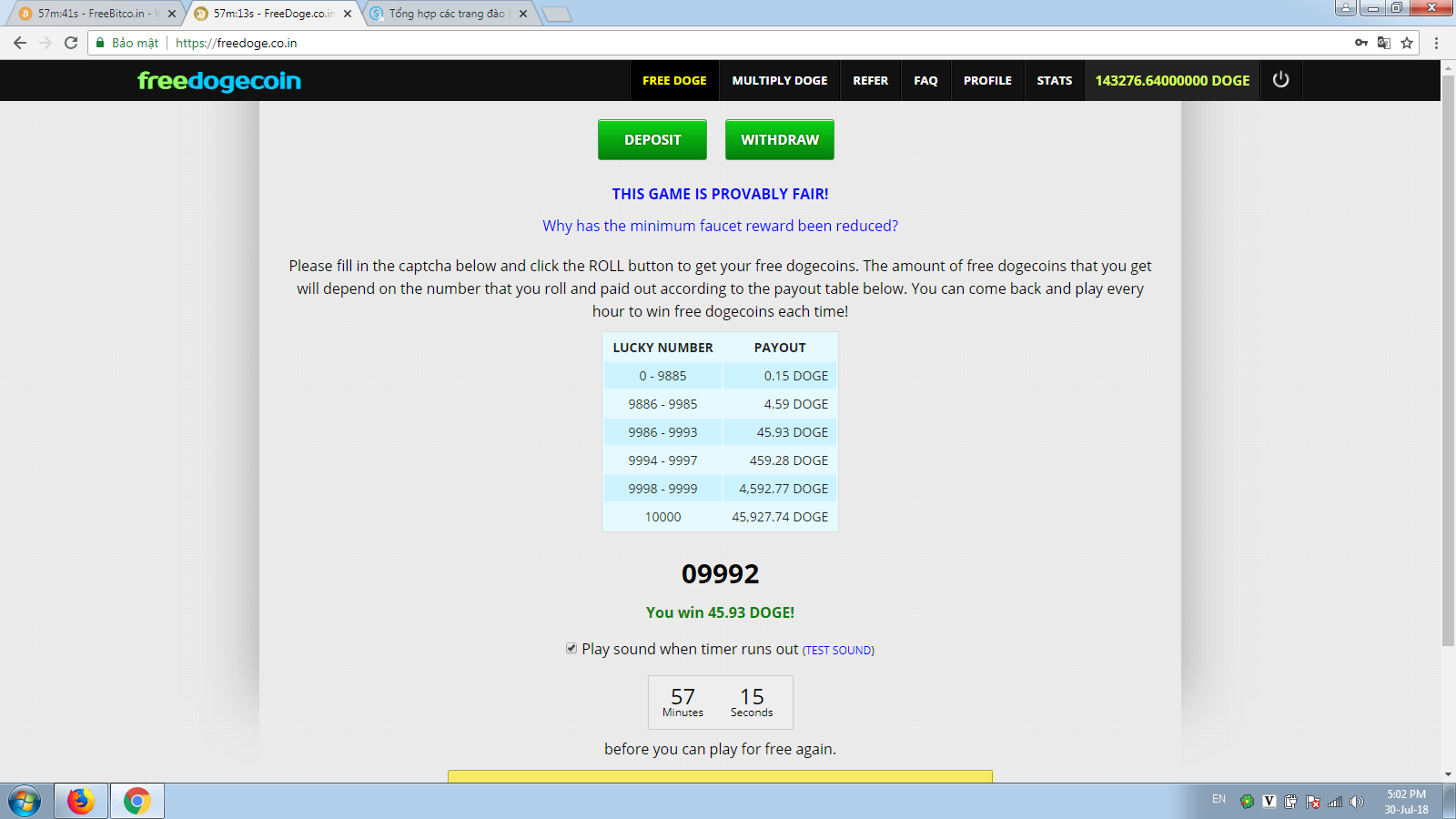The image size is (1456, 819).
Task: Click the green flower tray icon
Action: click(x=1247, y=802)
